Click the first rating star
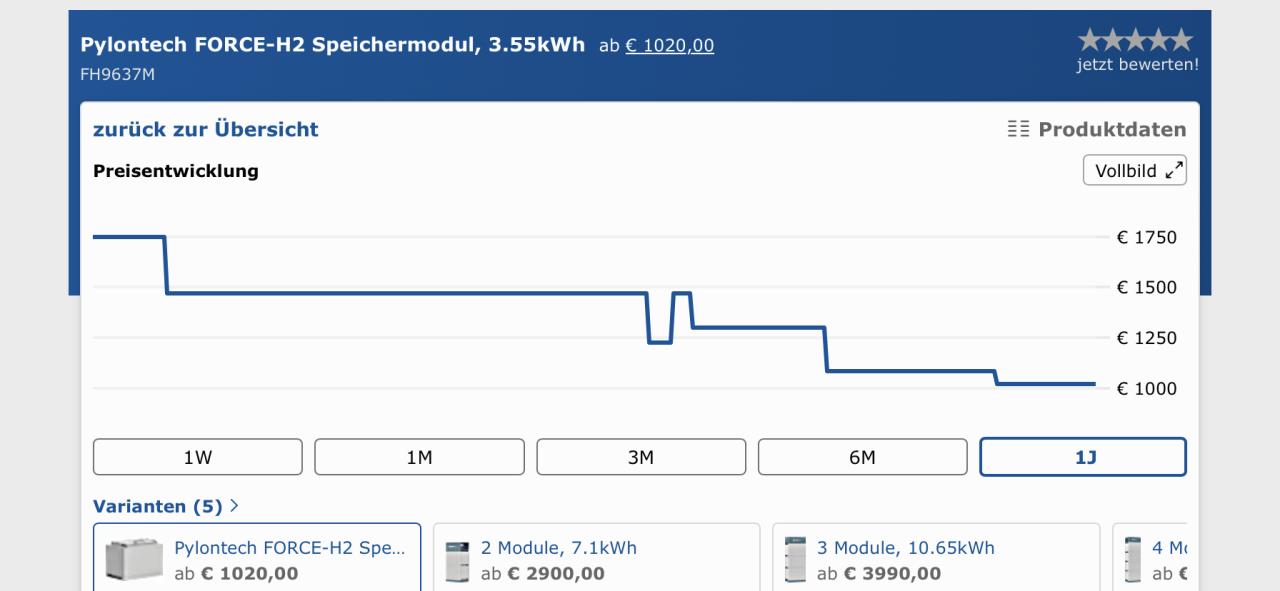Image resolution: width=1280 pixels, height=591 pixels. (x=1089, y=40)
